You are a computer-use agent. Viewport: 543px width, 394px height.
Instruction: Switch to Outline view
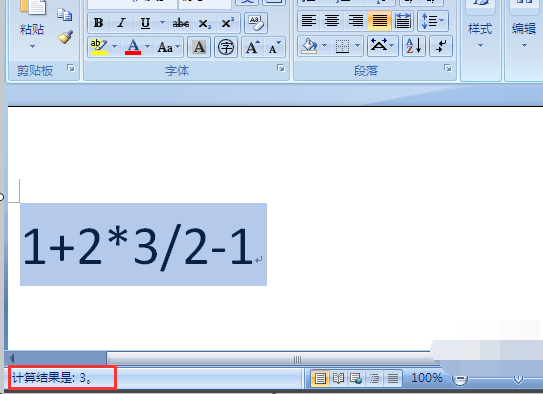(374, 378)
